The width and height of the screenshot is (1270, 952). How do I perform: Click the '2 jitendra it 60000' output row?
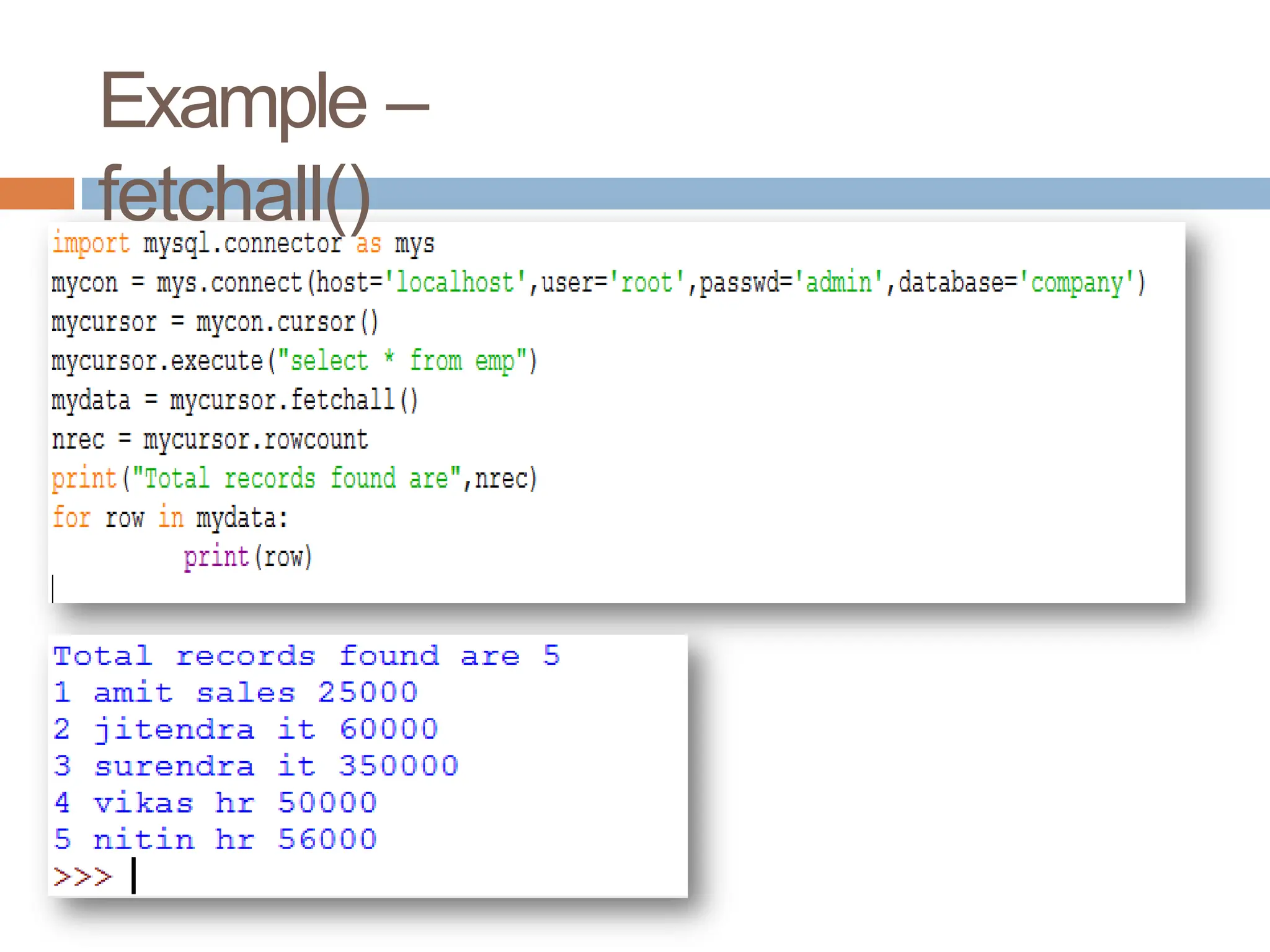point(246,729)
